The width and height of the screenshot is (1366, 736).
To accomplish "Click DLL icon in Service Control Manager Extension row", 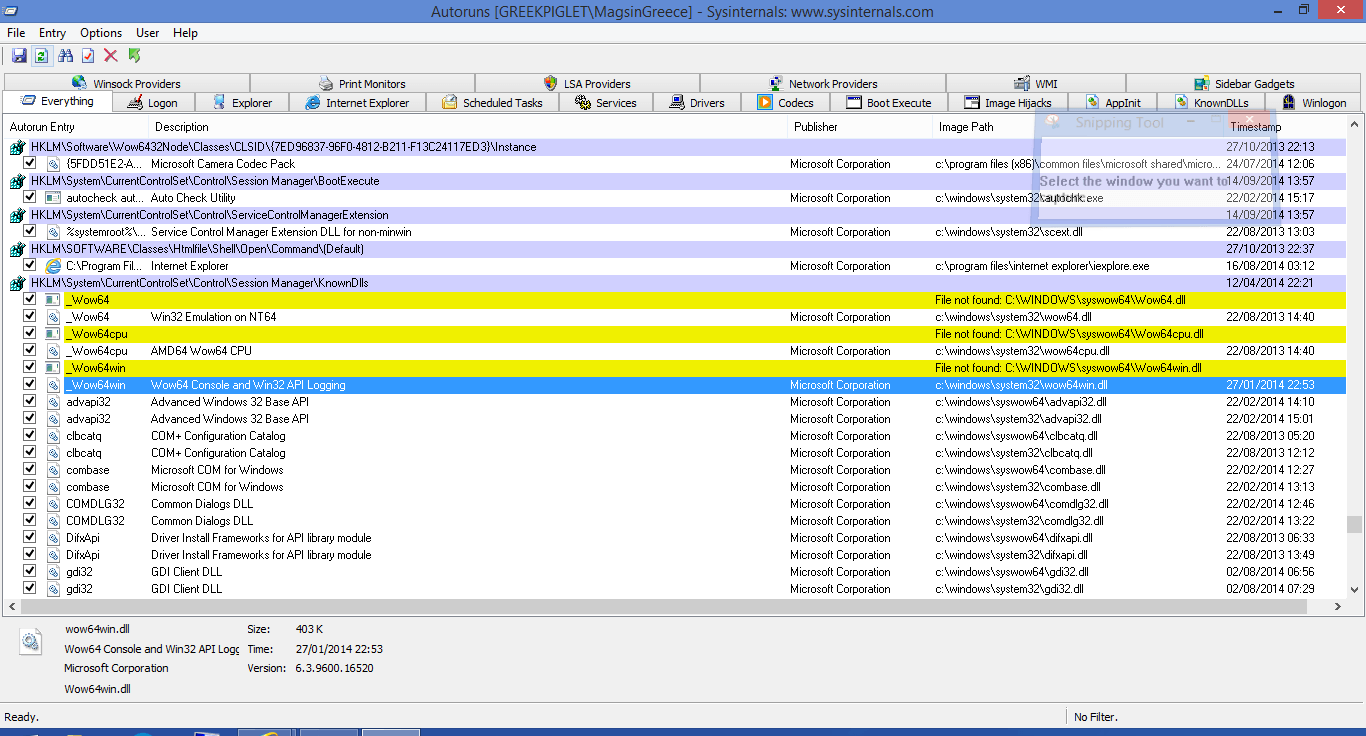I will 54,232.
